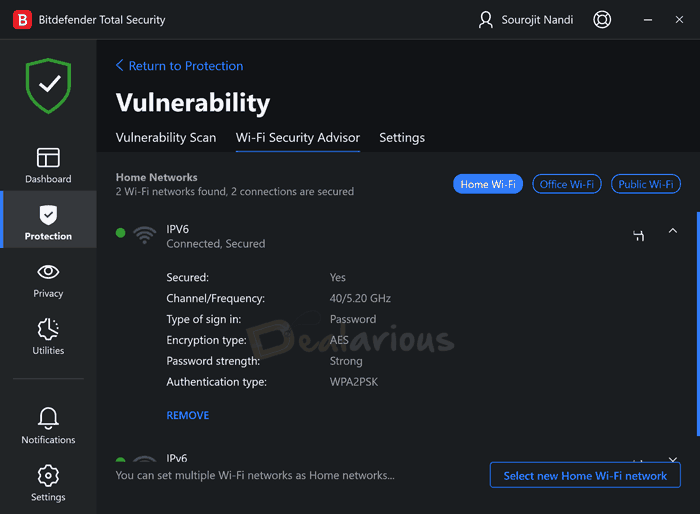Switch to the Settings tab
Viewport: 700px width, 514px height.
tap(402, 138)
